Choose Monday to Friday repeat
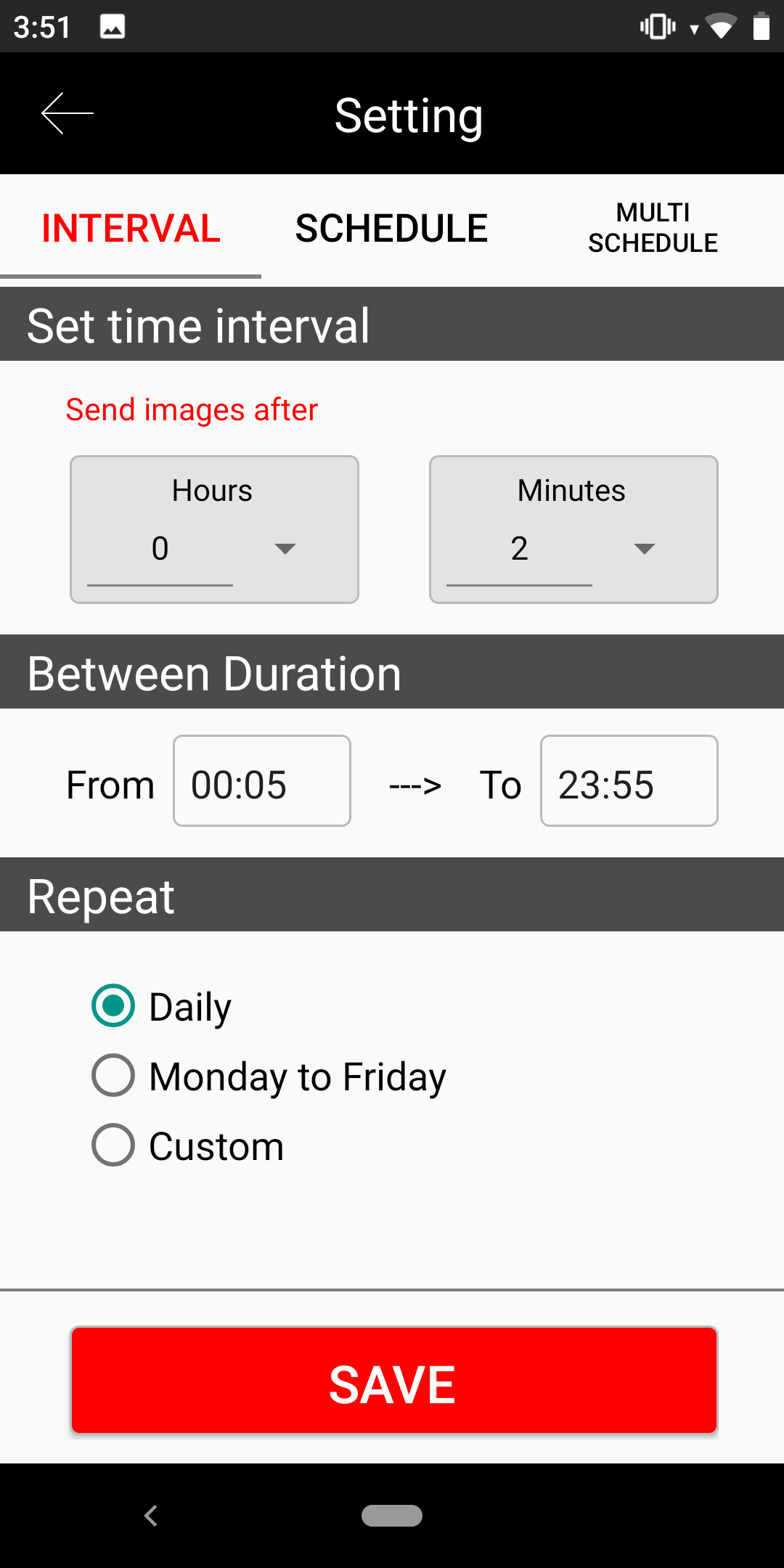Viewport: 784px width, 1568px height. 113,1076
